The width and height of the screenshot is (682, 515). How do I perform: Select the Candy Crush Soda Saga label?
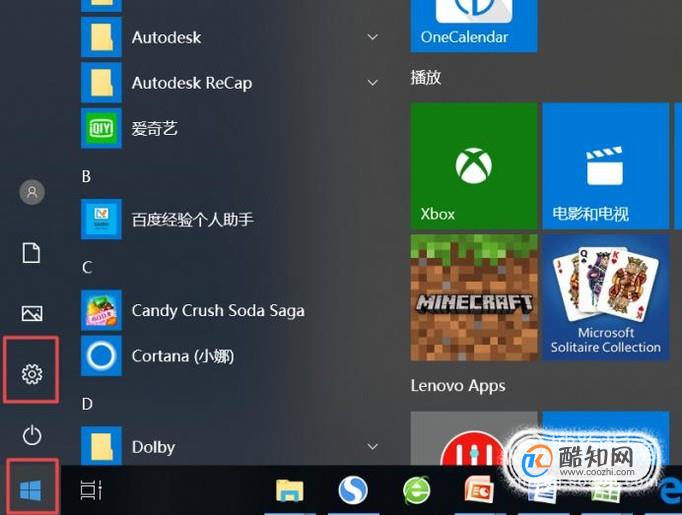point(218,311)
